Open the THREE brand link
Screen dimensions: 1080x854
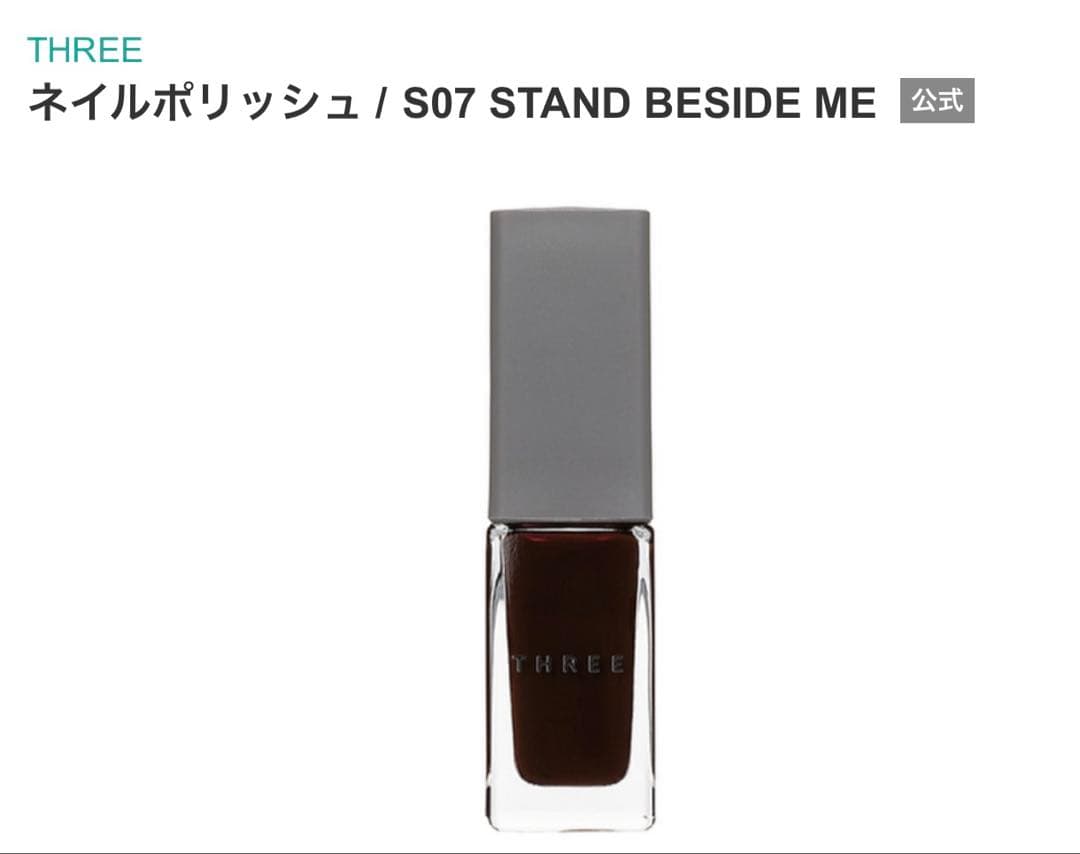pos(85,50)
